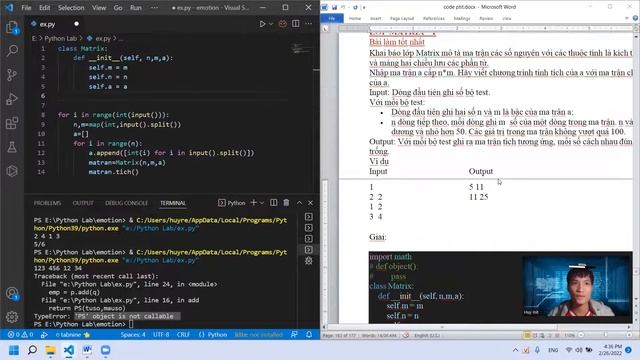Image resolution: width=640 pixels, height=360 pixels.
Task: Open the Home ribbon tab in Word
Action: [355, 18]
